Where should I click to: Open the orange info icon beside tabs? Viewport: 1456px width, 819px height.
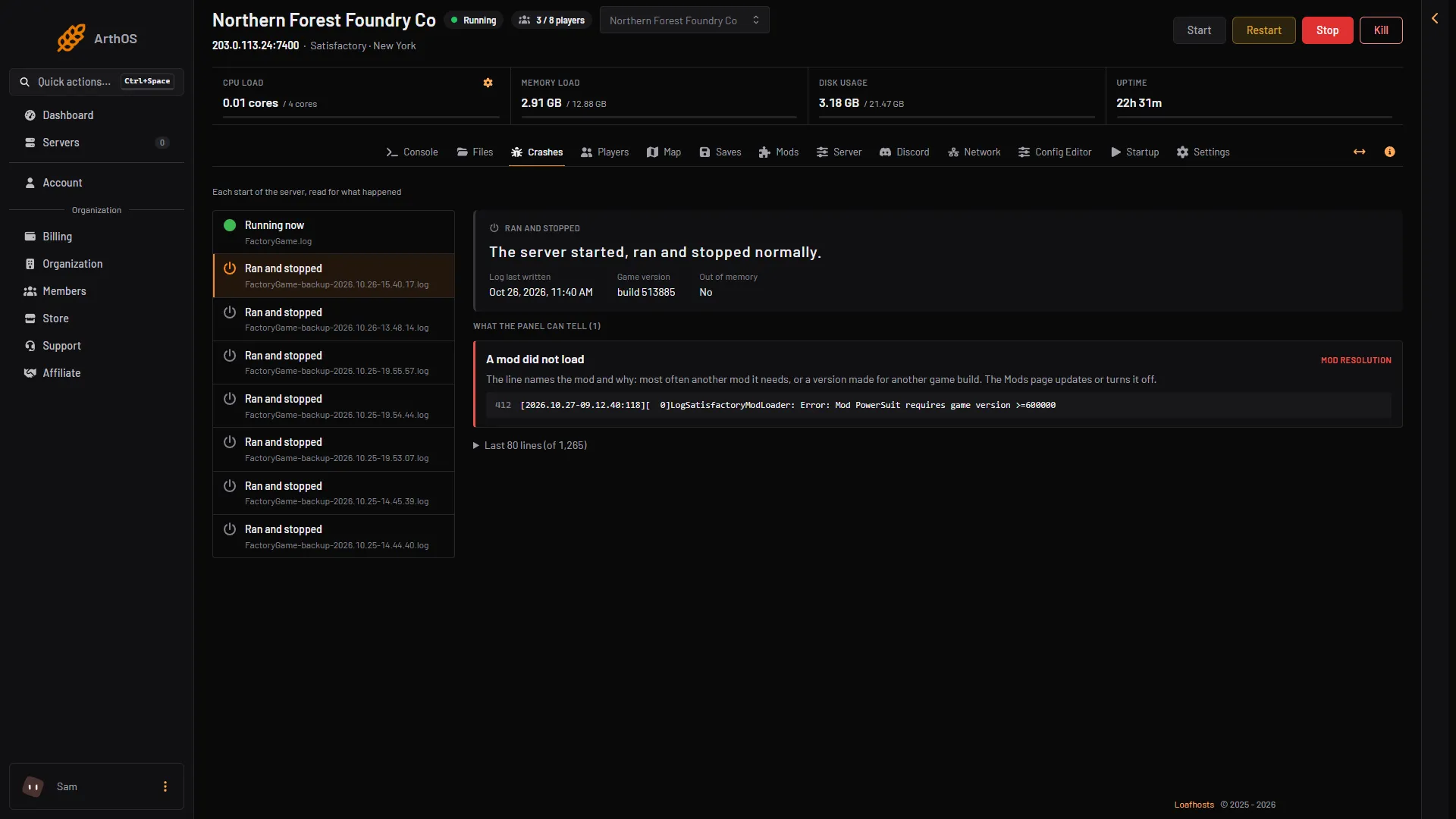click(1390, 152)
